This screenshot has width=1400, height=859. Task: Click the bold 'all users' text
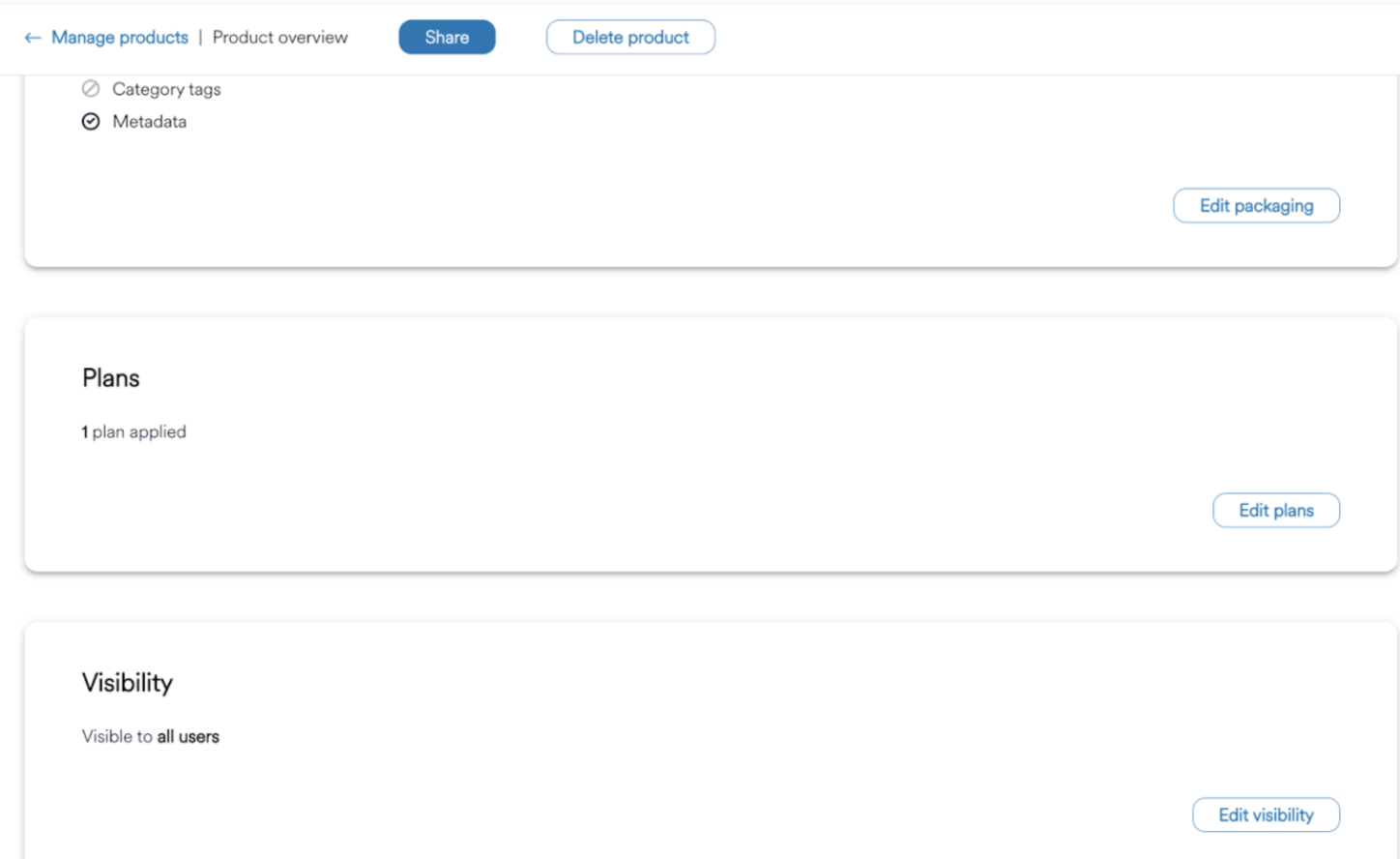(189, 737)
